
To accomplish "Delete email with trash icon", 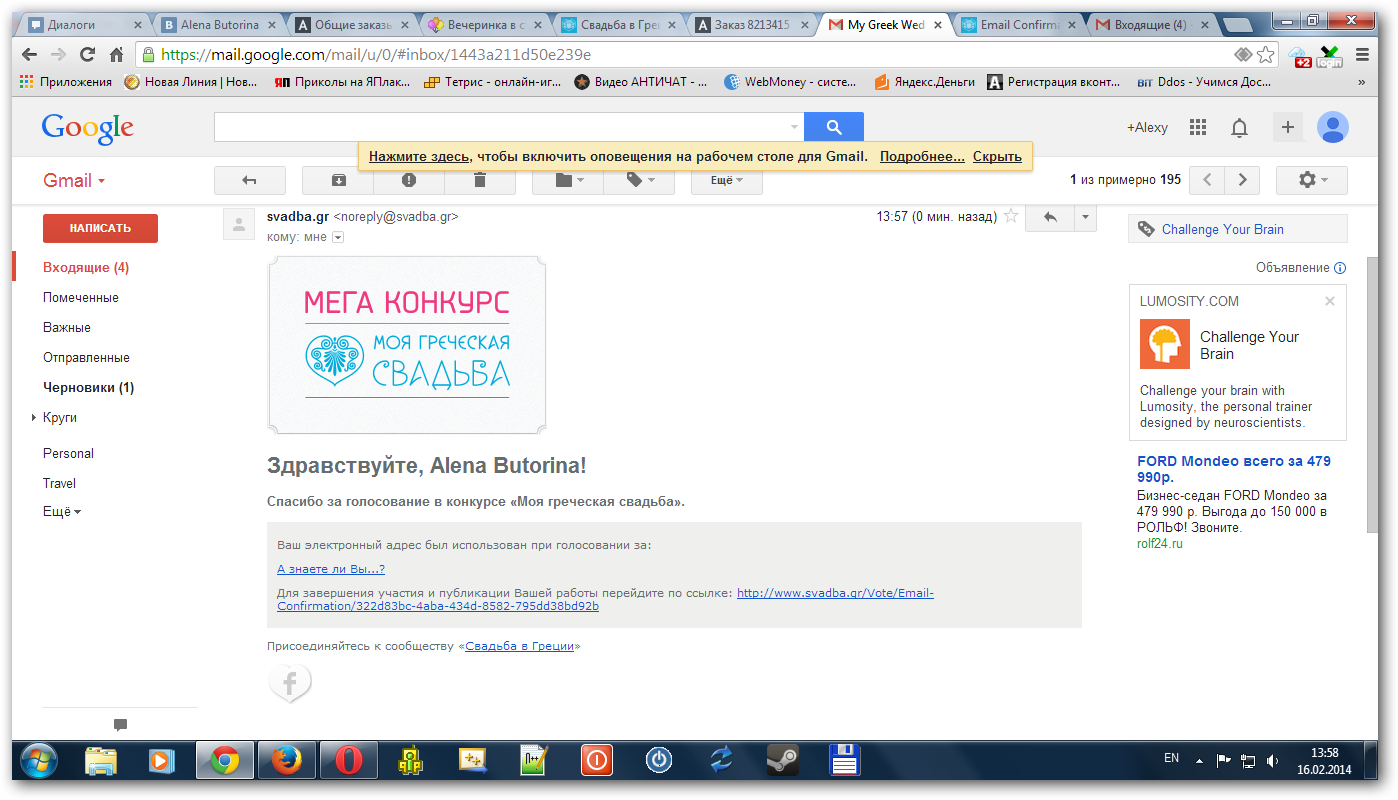I will pos(480,180).
